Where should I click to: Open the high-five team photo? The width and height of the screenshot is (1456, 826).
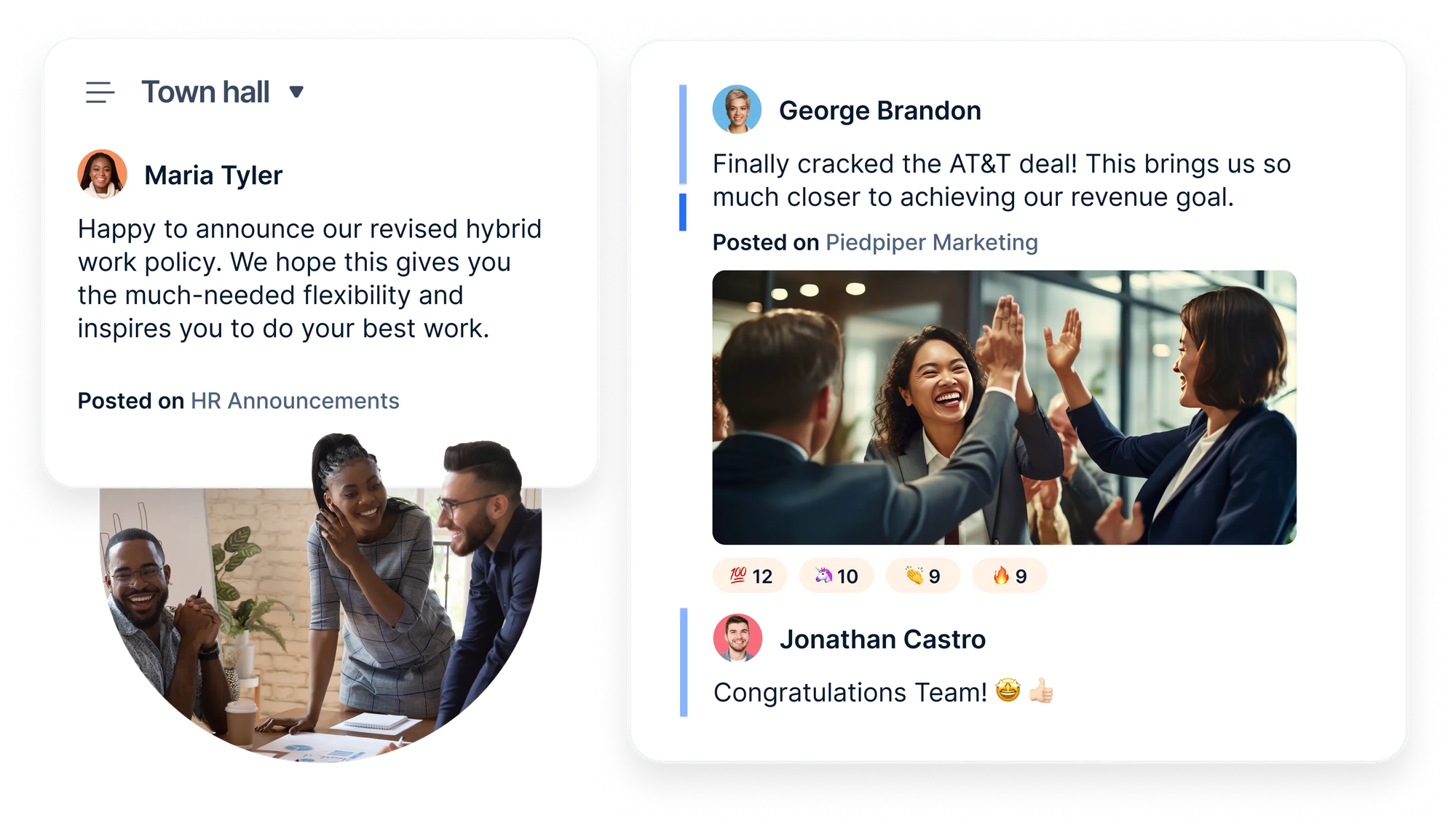point(1004,408)
